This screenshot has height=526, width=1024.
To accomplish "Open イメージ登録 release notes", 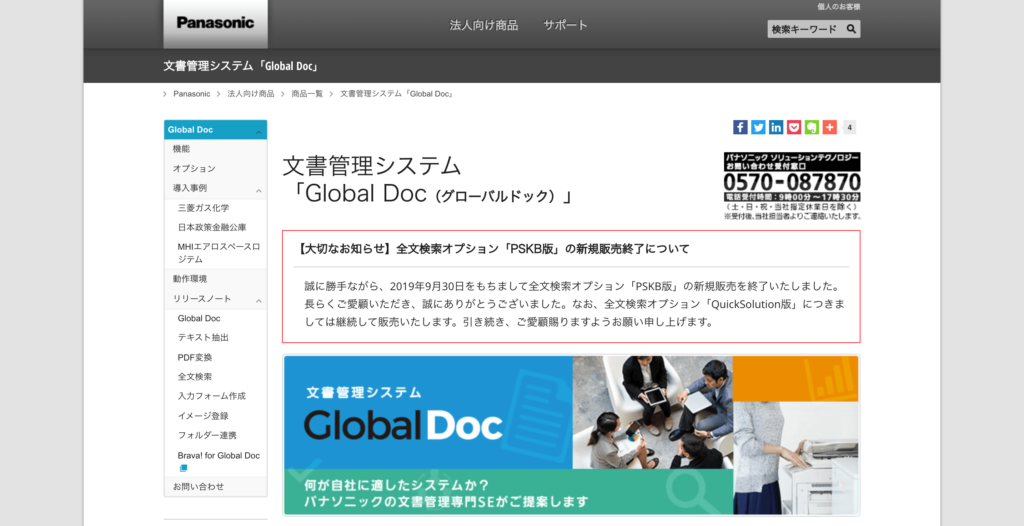I will click(203, 416).
